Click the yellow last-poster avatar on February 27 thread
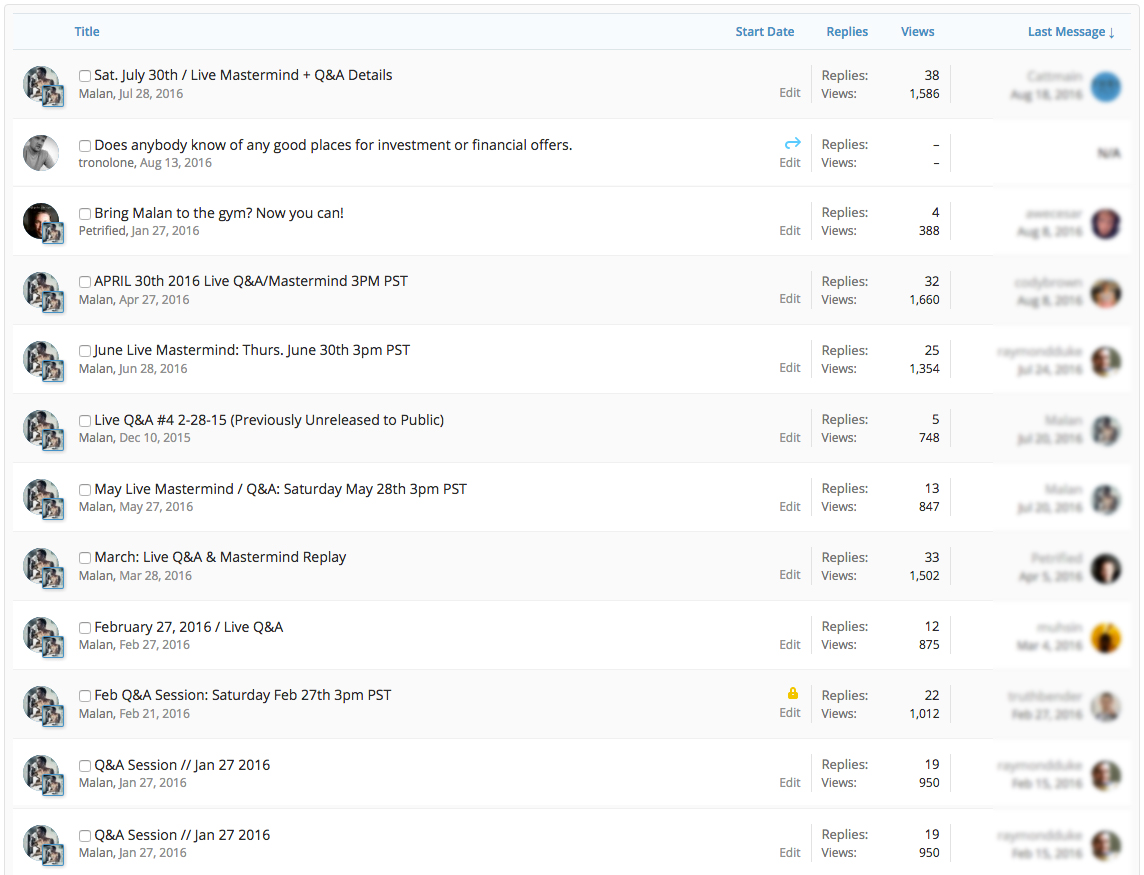The height and width of the screenshot is (875, 1144). tap(1105, 637)
